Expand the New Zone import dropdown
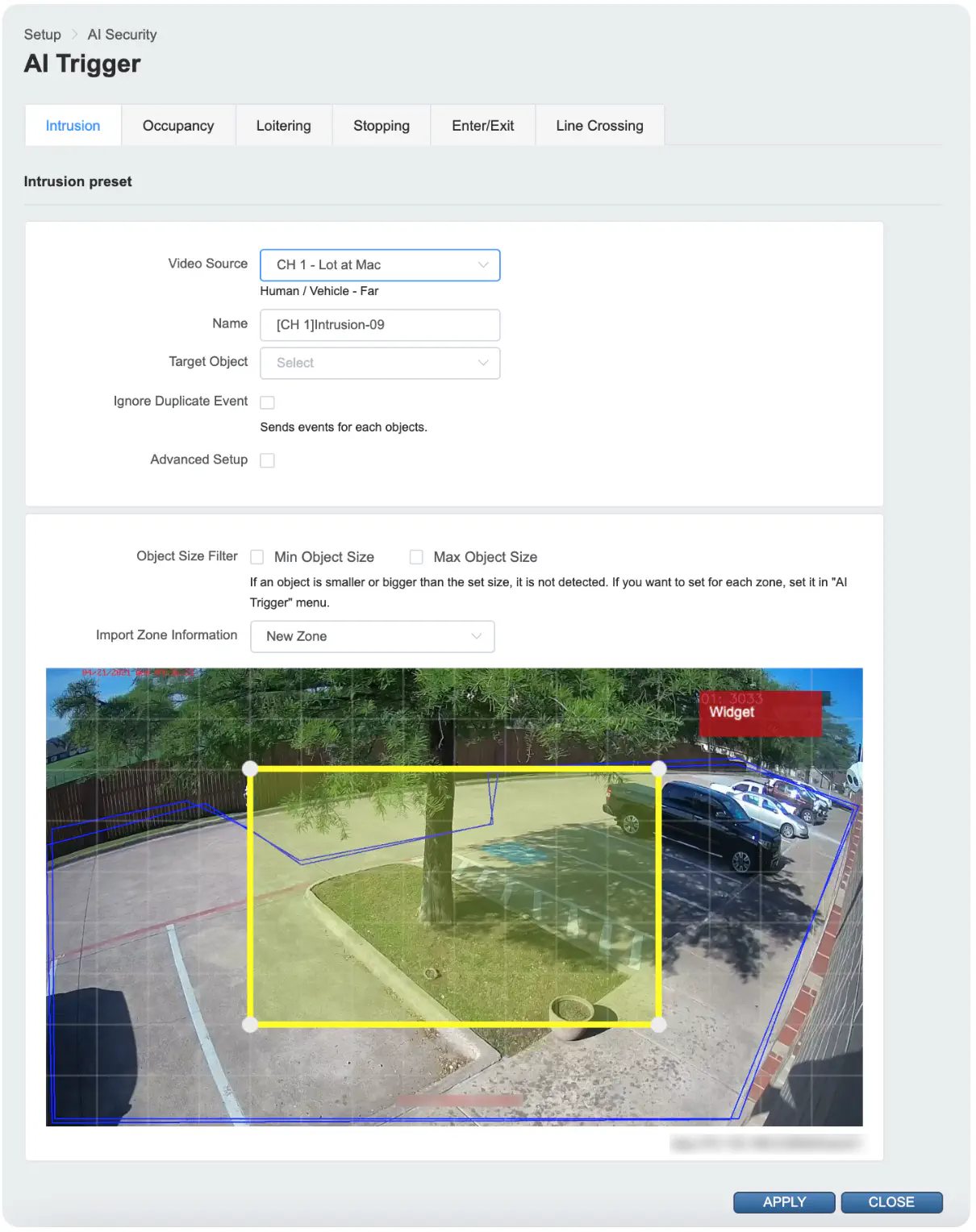Screen dimensions: 976x1232 tap(373, 636)
